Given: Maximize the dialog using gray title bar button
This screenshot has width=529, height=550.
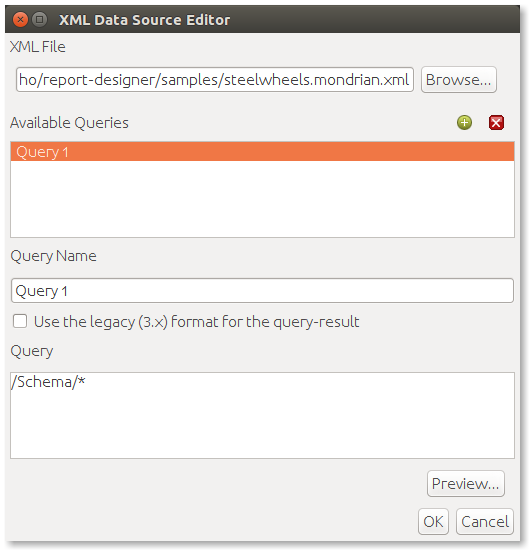Looking at the screenshot, I should coord(39,20).
